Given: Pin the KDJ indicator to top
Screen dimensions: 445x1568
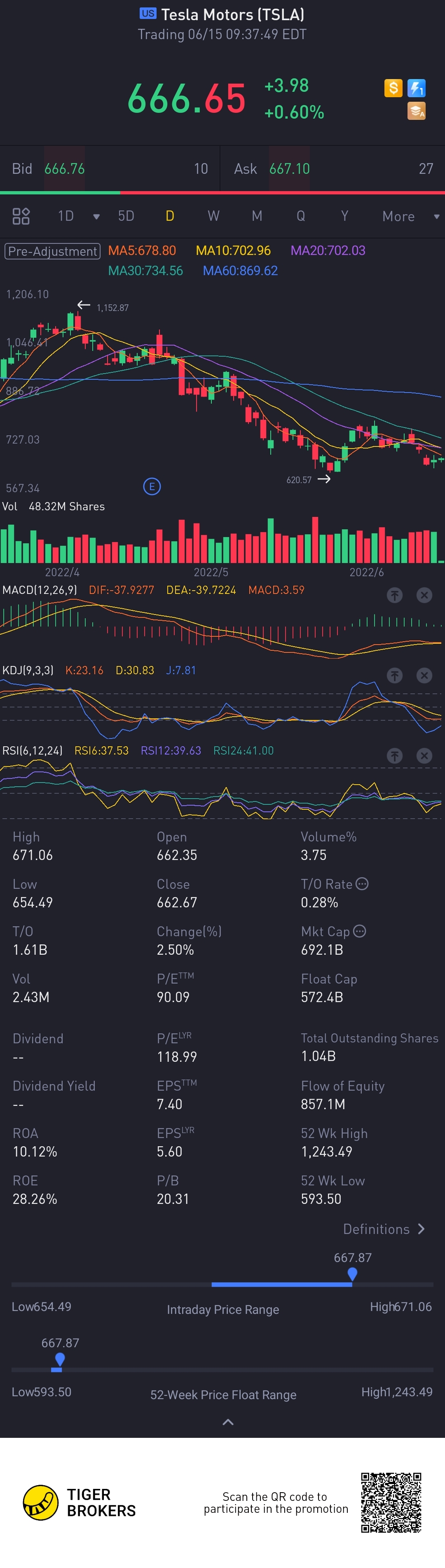Looking at the screenshot, I should (394, 675).
